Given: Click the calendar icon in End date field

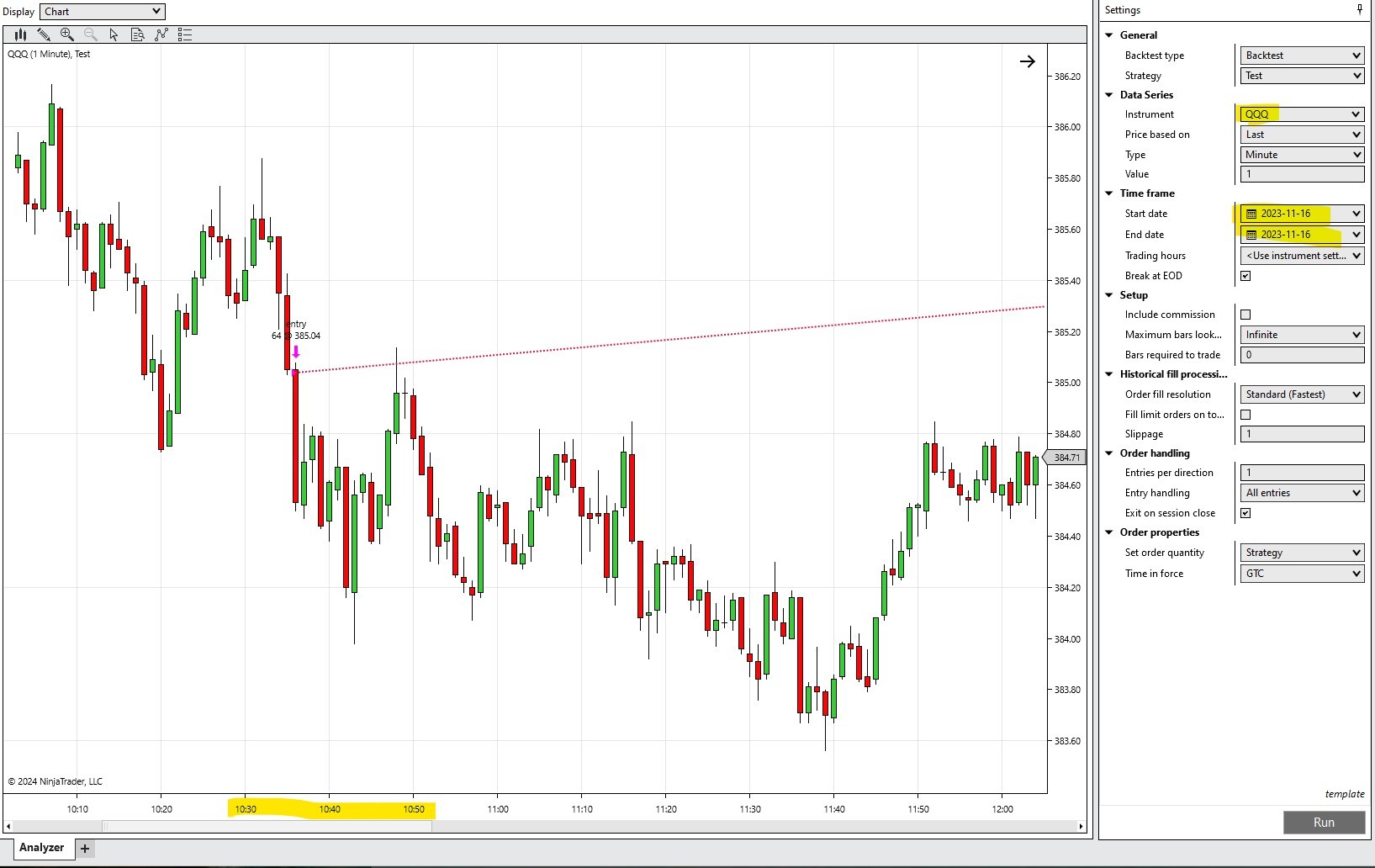Looking at the screenshot, I should 1251,235.
